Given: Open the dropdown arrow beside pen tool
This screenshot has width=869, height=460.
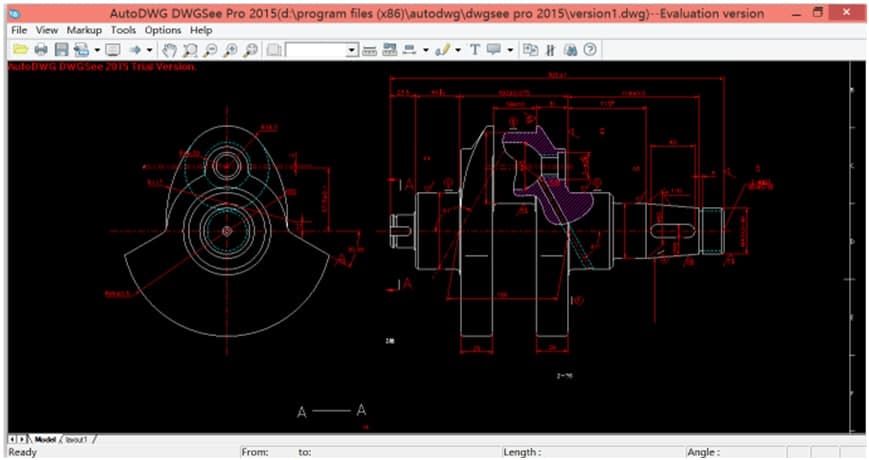Looking at the screenshot, I should point(458,49).
